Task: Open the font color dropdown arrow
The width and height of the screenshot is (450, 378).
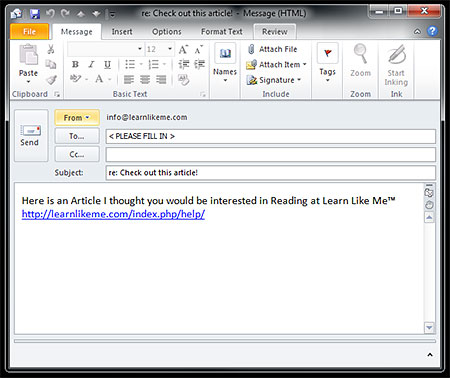Action: coord(109,79)
